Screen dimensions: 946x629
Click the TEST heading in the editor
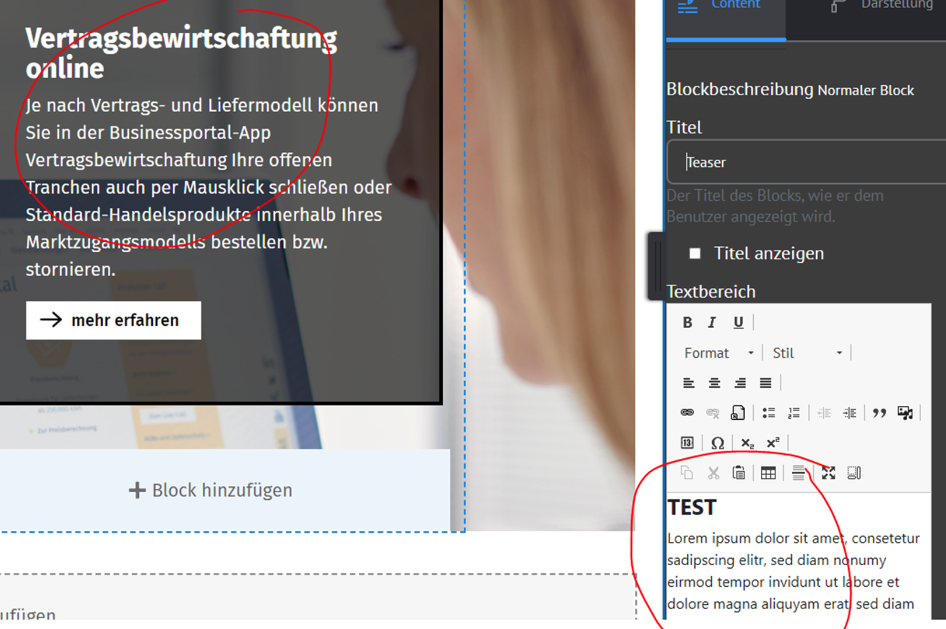(692, 508)
